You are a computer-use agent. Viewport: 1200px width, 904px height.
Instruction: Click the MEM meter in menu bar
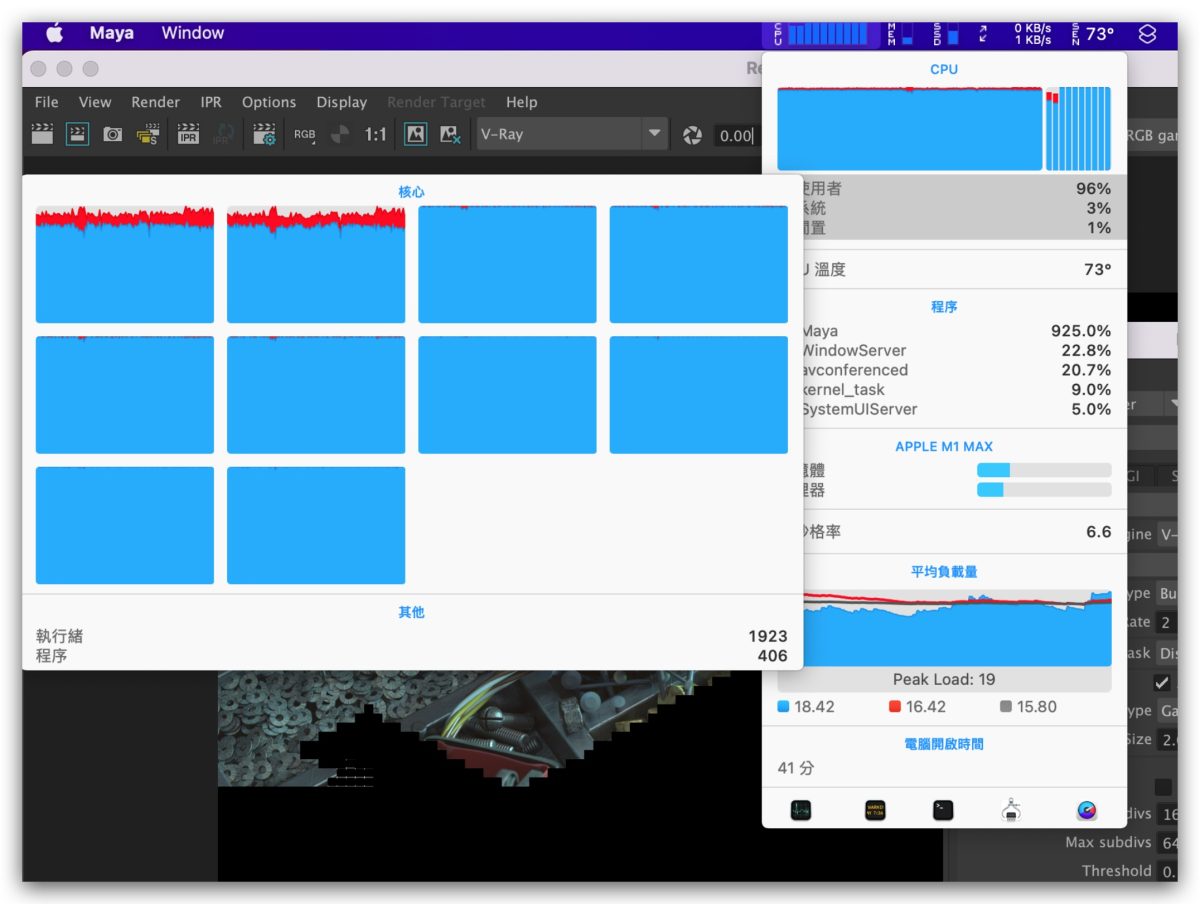tap(901, 35)
